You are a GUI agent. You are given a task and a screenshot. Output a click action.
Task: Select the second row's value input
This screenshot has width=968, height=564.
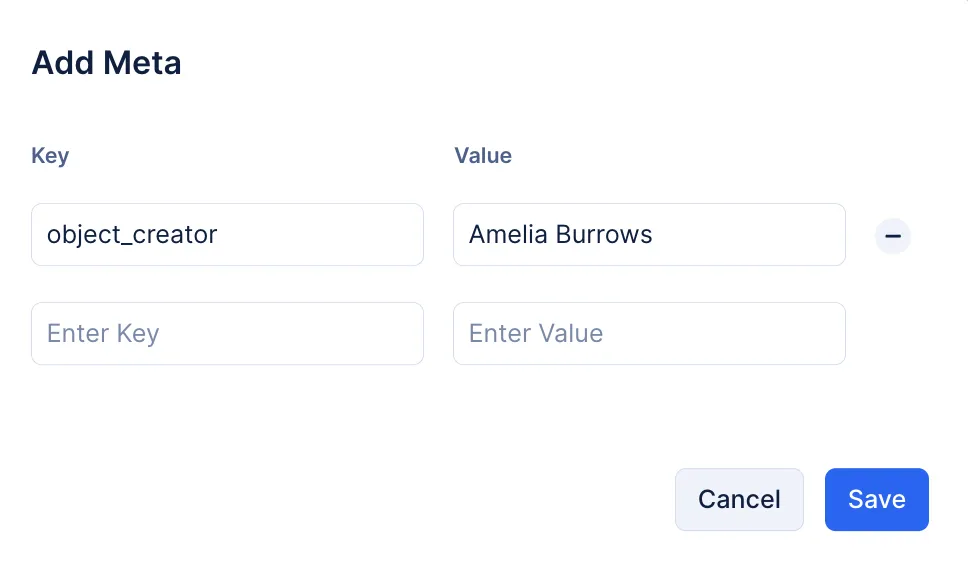click(649, 333)
